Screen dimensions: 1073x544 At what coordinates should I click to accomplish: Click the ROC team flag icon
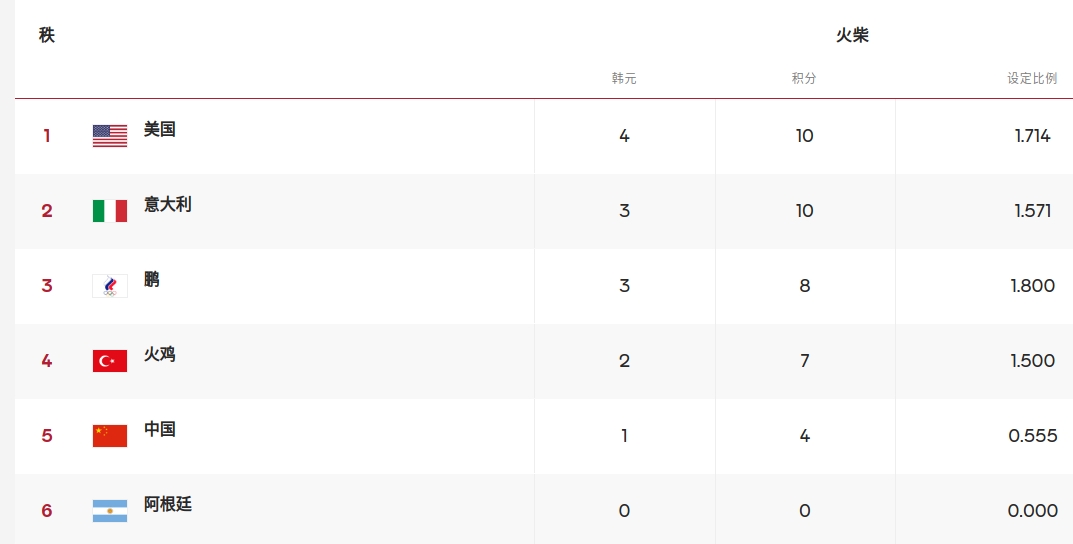pos(110,286)
